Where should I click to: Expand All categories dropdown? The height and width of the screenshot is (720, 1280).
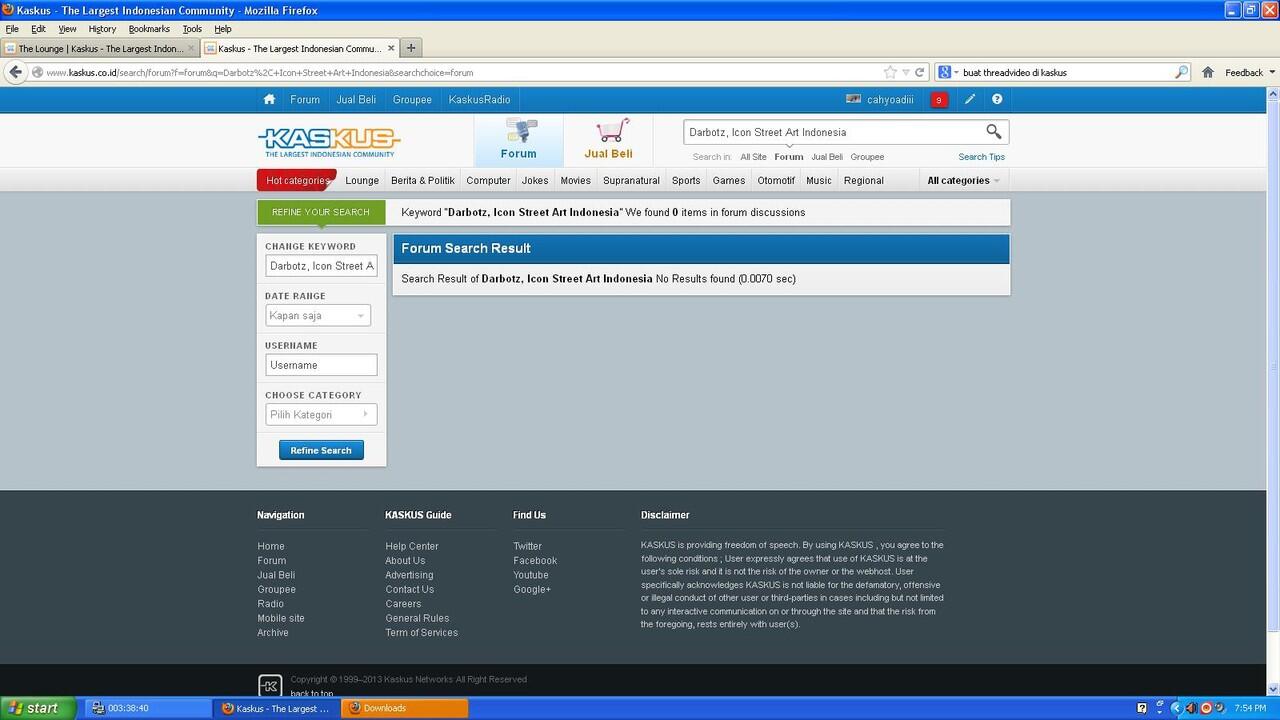pyautogui.click(x=963, y=180)
